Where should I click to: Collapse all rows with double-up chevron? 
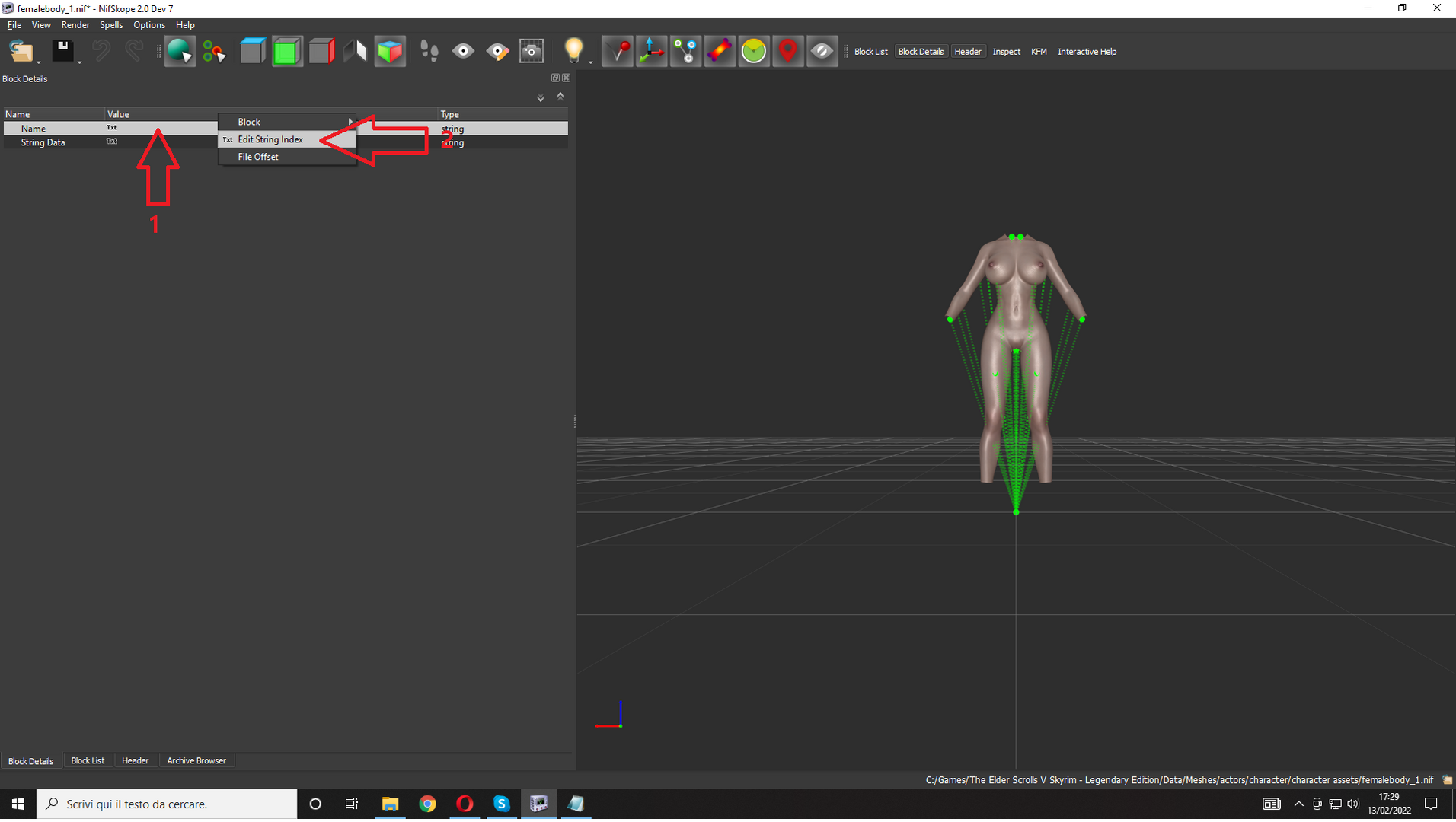pos(560,97)
